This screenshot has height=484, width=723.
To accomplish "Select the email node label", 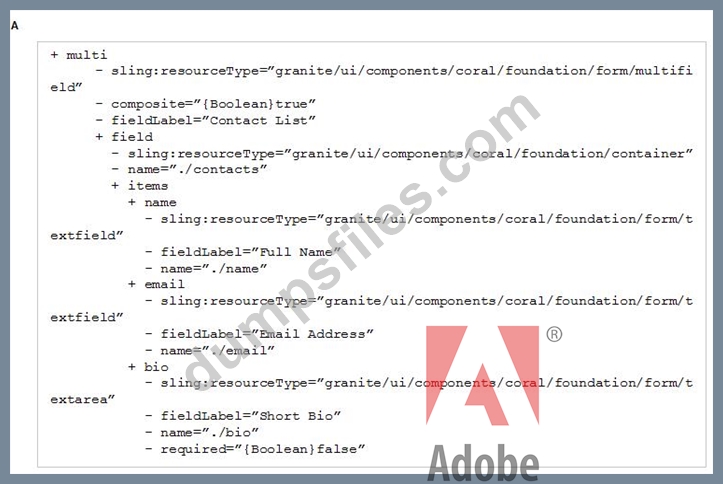I will click(x=164, y=284).
